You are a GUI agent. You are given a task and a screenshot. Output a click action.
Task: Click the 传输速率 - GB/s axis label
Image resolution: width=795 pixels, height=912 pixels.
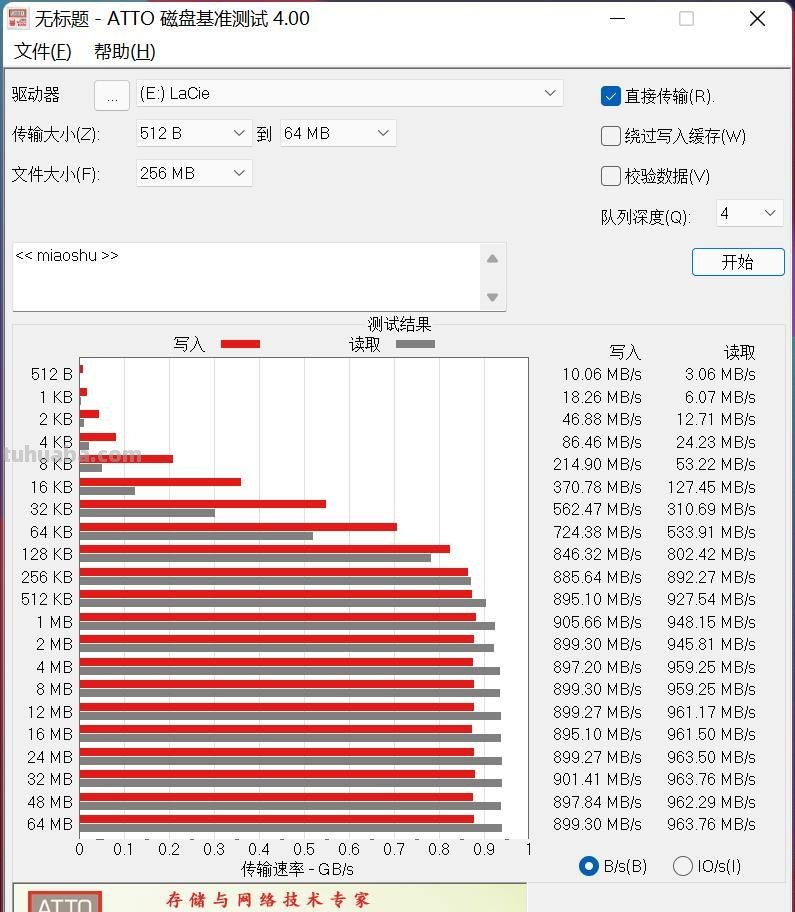pyautogui.click(x=297, y=870)
